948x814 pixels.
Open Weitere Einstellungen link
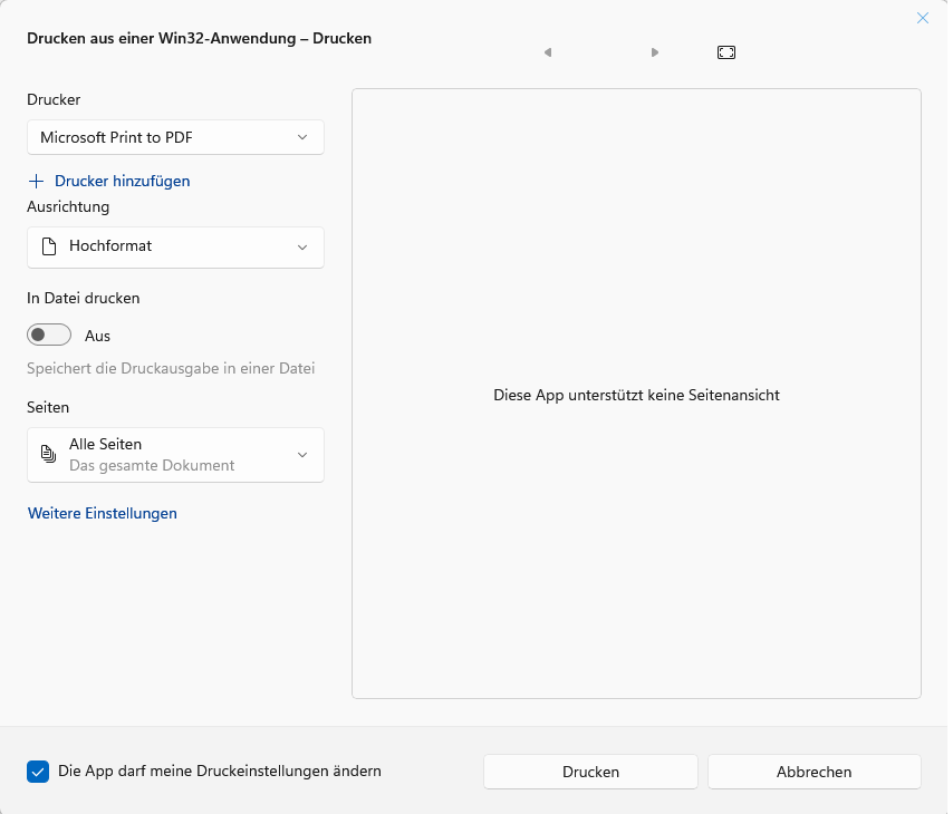(x=102, y=513)
